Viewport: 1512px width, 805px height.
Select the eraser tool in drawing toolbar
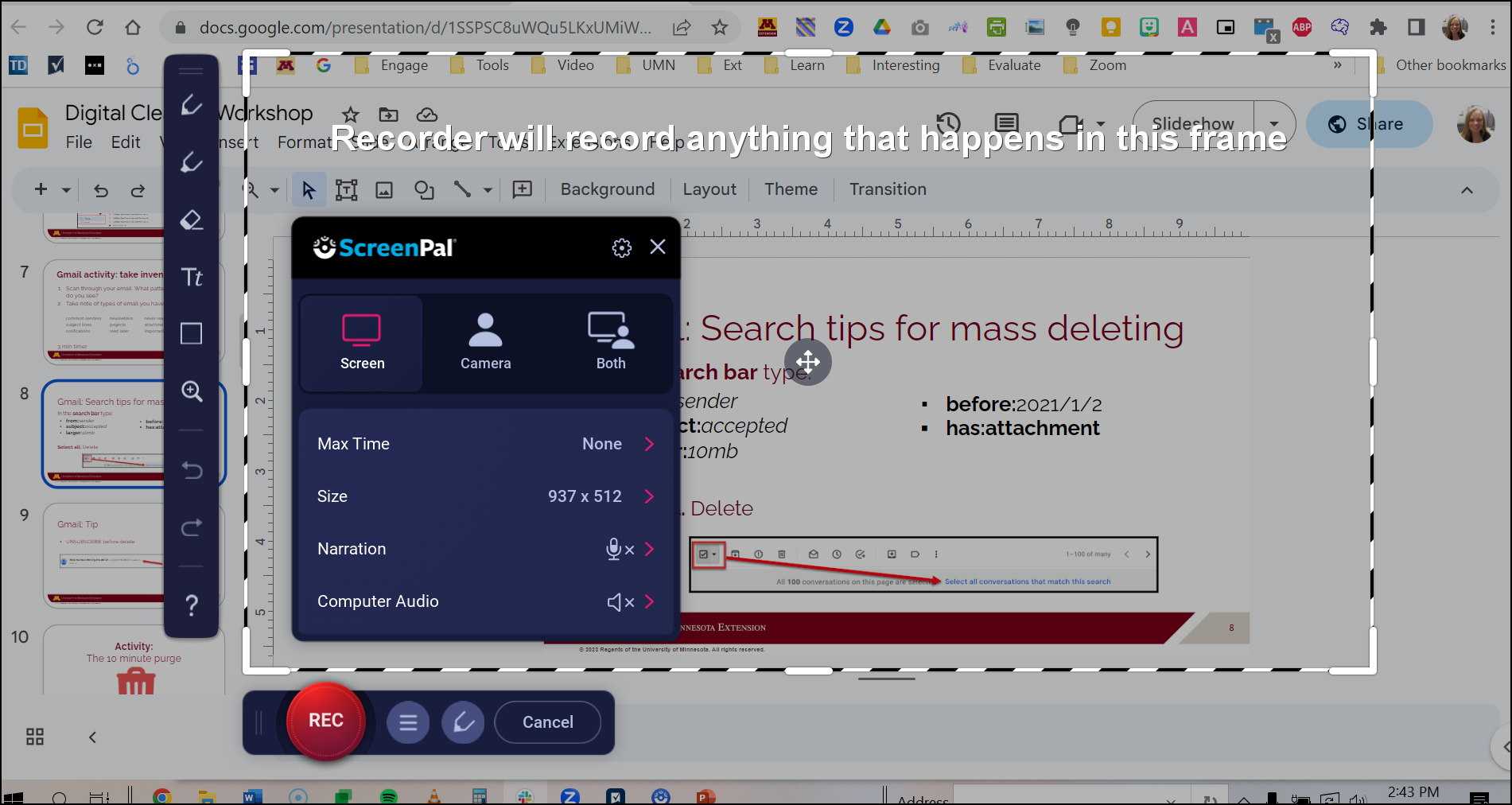pos(192,220)
